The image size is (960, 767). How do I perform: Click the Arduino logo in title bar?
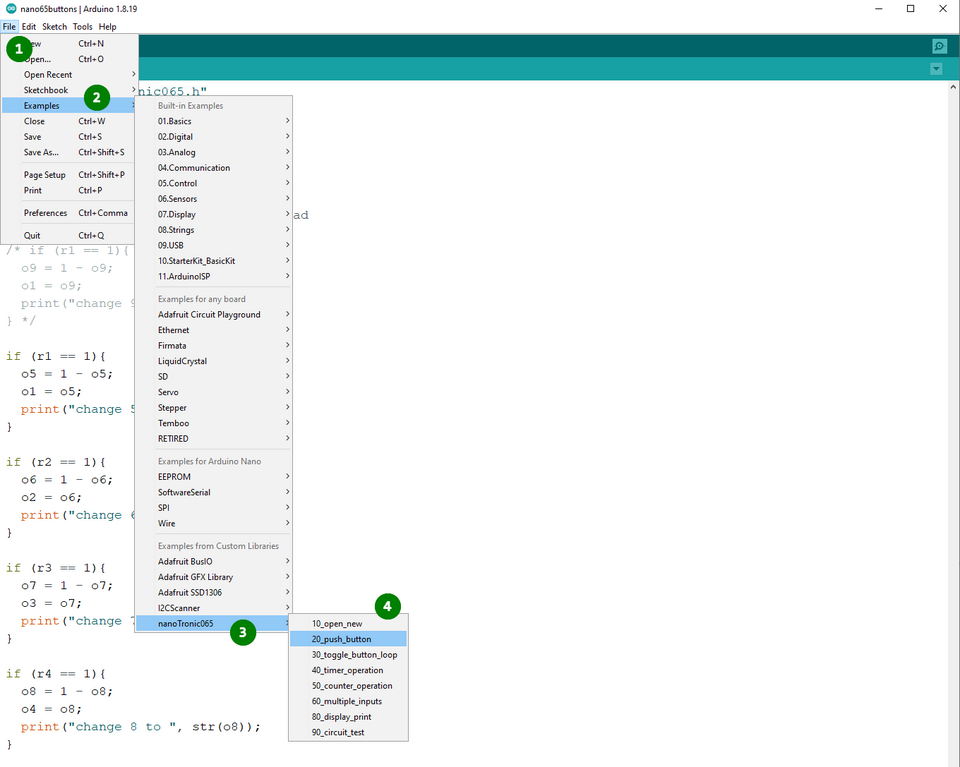10,9
